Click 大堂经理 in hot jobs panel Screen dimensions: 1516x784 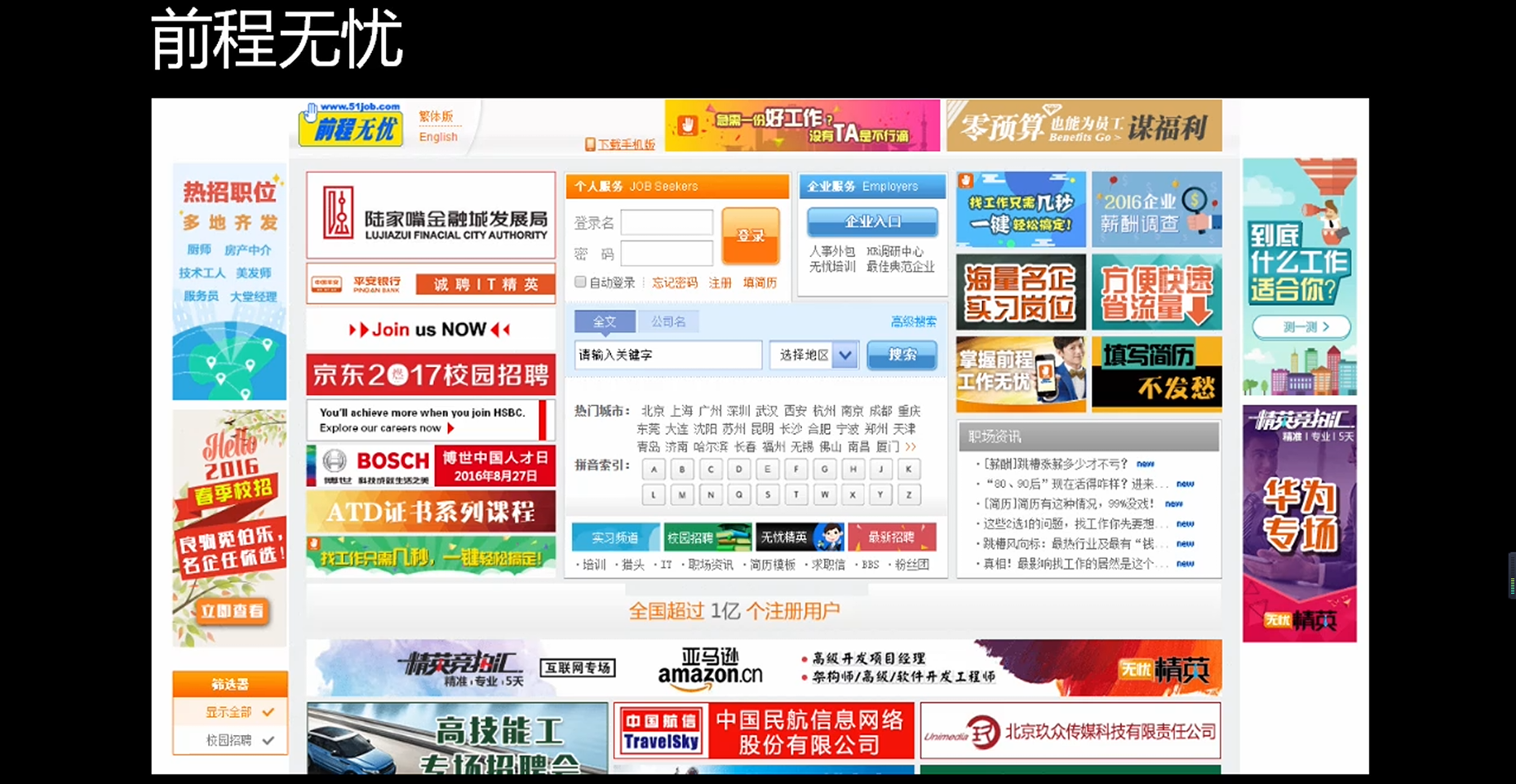[253, 296]
